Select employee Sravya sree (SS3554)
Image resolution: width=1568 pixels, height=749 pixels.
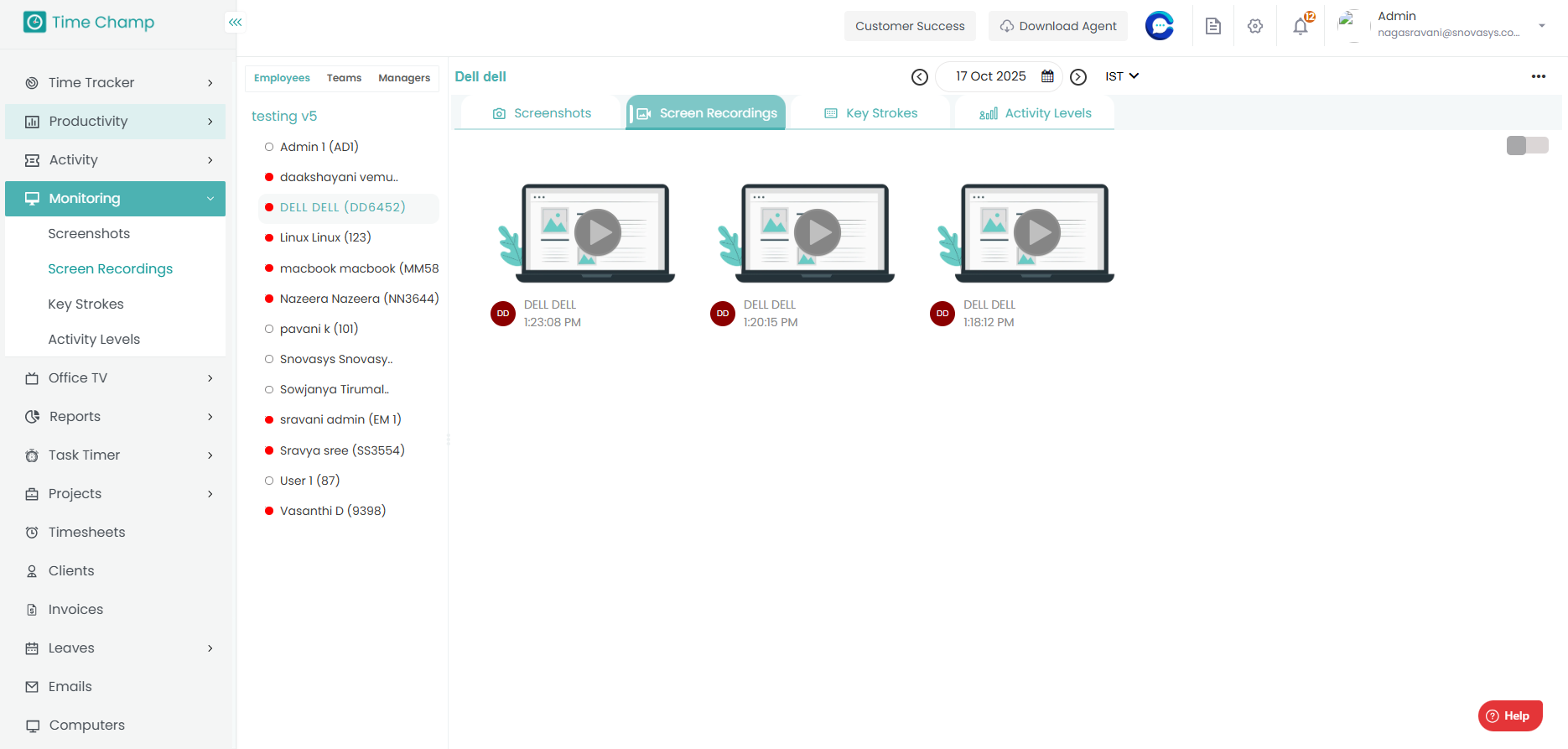[342, 451]
